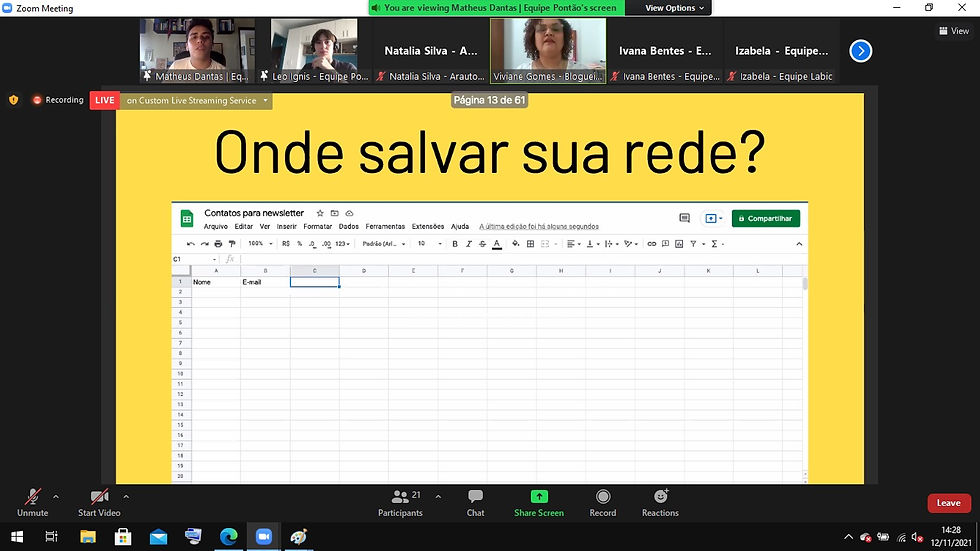980x551 pixels.
Task: Open video options arrow beside Start Video
Action: point(126,497)
